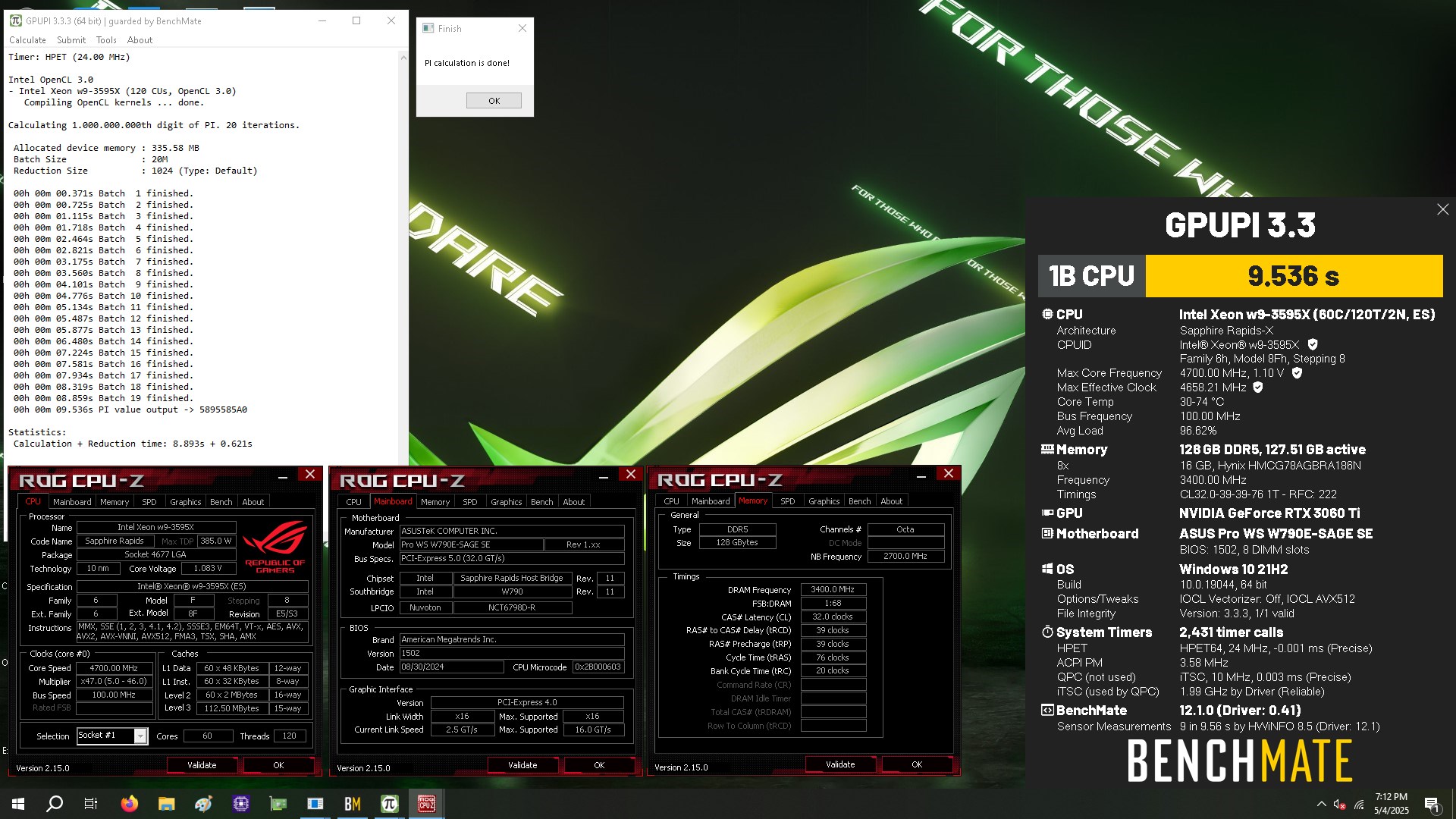The width and height of the screenshot is (1456, 819).
Task: Open the green graphics card app on taskbar
Action: coord(278,804)
